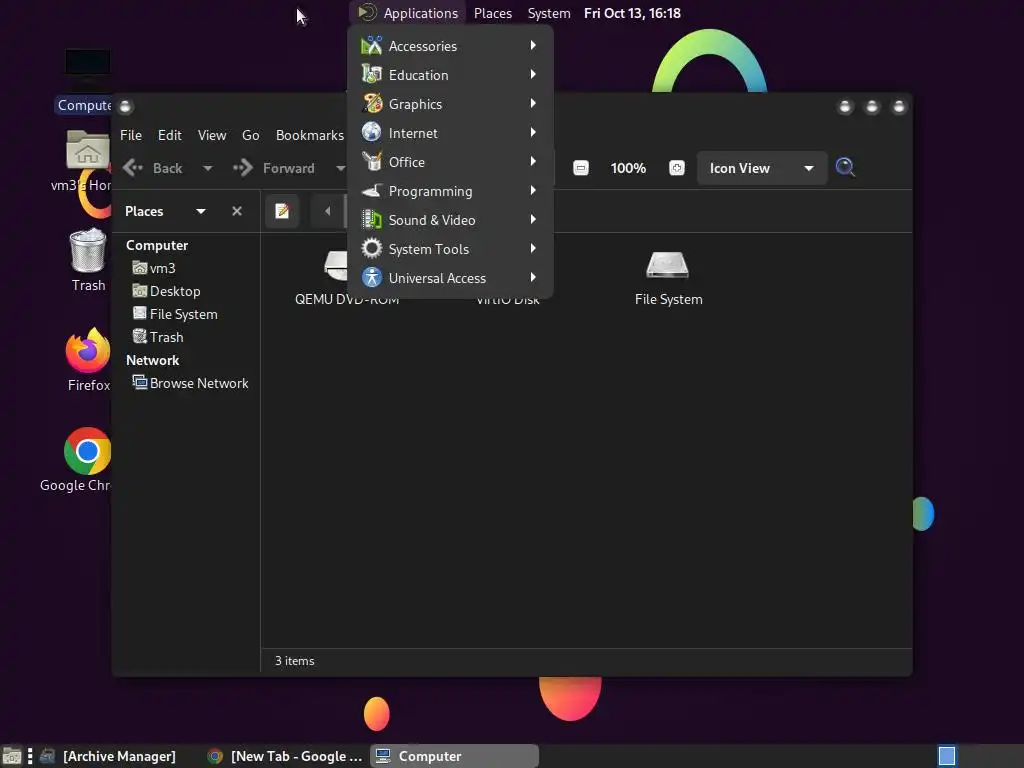Viewport: 1024px width, 768px height.
Task: Open the System Tools submenu
Action: [x=451, y=249]
